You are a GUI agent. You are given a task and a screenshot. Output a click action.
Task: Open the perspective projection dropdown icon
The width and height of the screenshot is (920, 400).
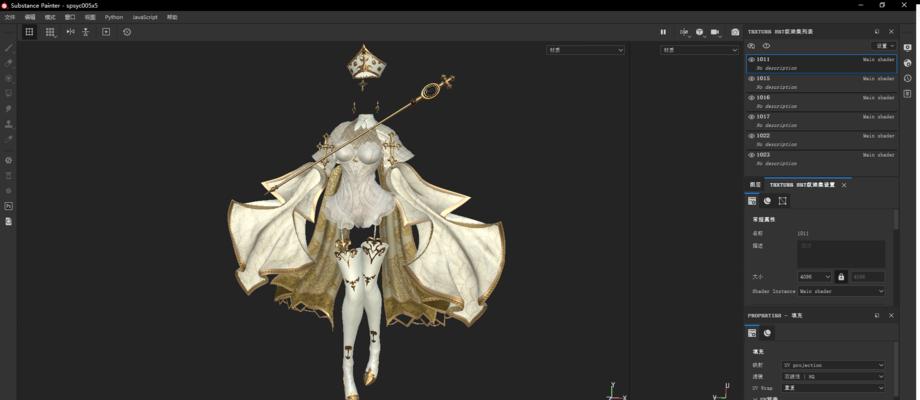(700, 32)
